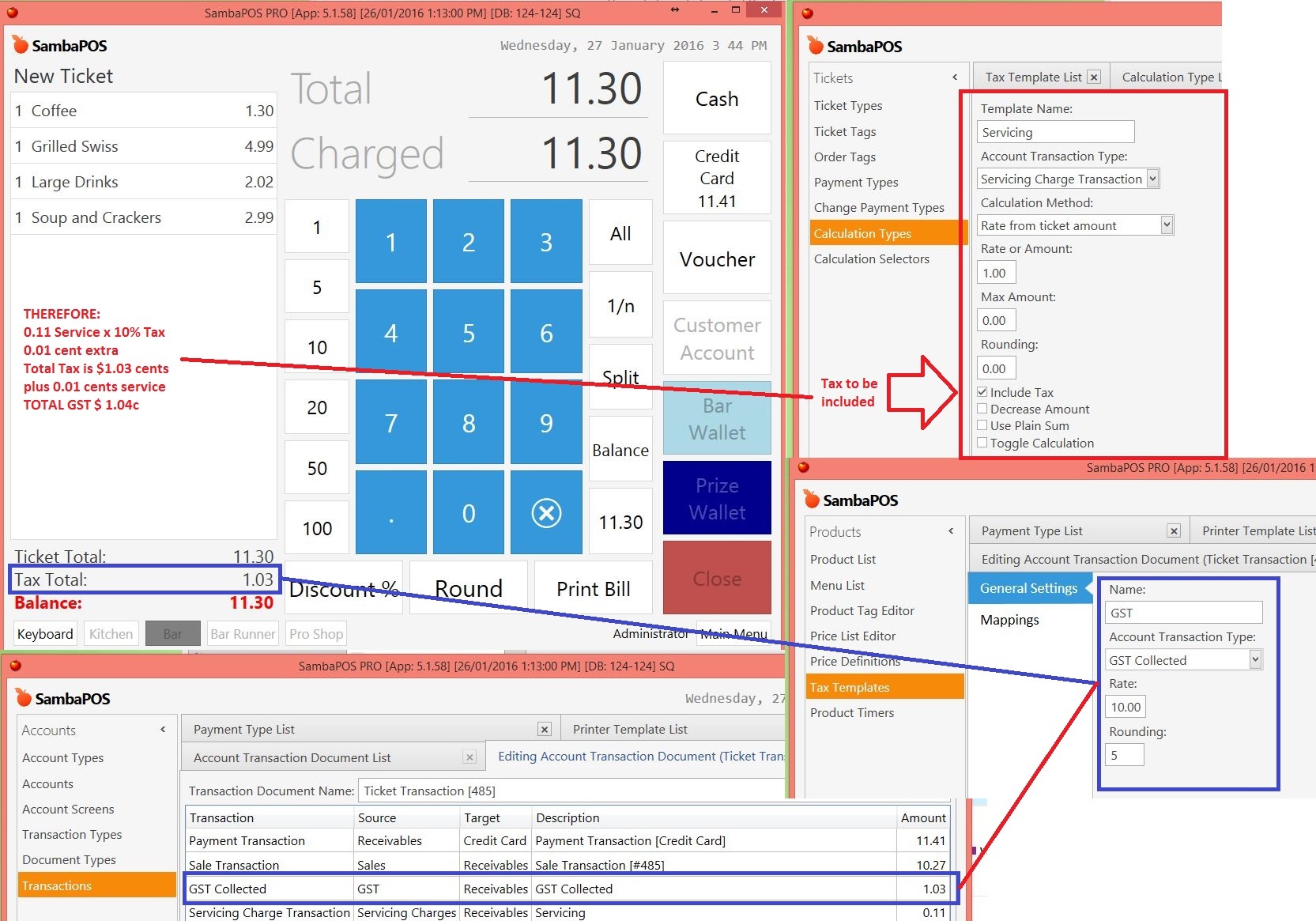Collapse the Products navigation panel arrow

click(x=951, y=531)
